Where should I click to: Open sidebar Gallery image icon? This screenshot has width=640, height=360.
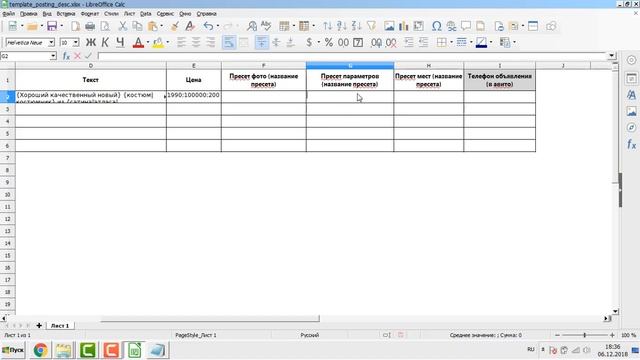[x=631, y=111]
